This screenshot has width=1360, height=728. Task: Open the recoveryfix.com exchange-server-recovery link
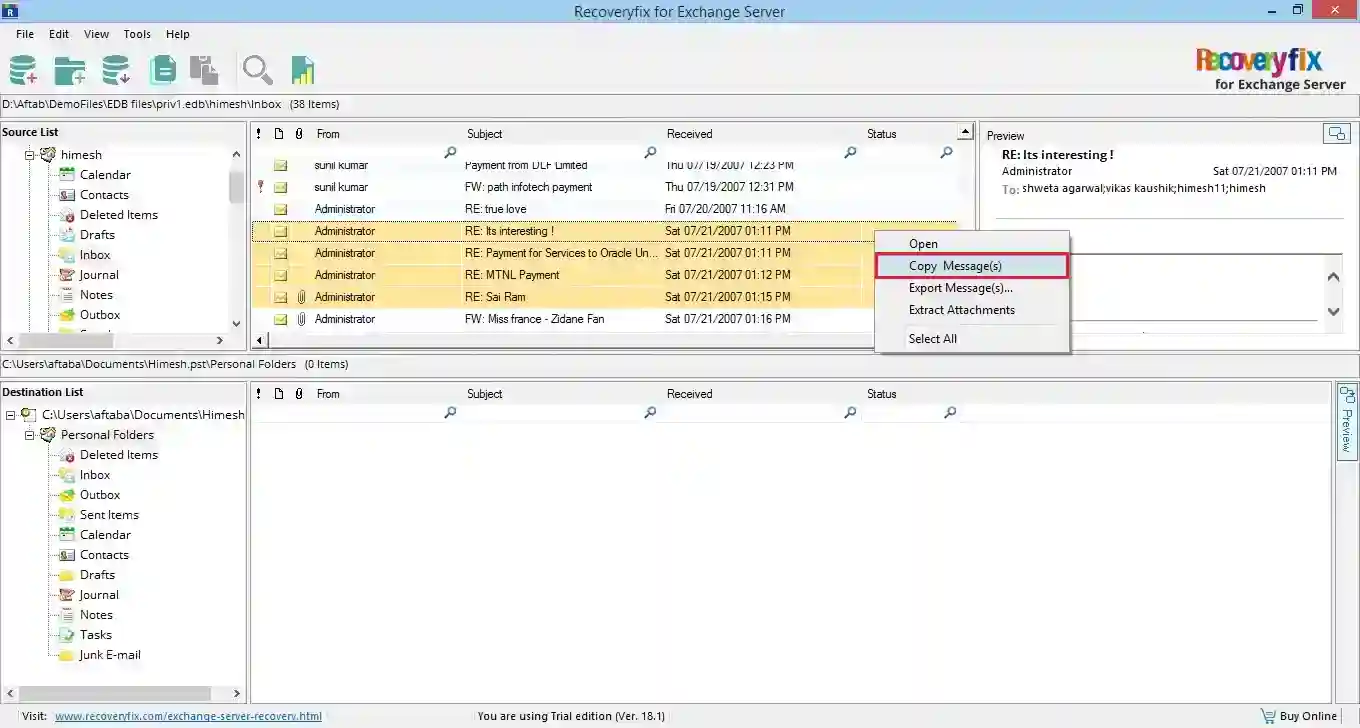tap(188, 716)
